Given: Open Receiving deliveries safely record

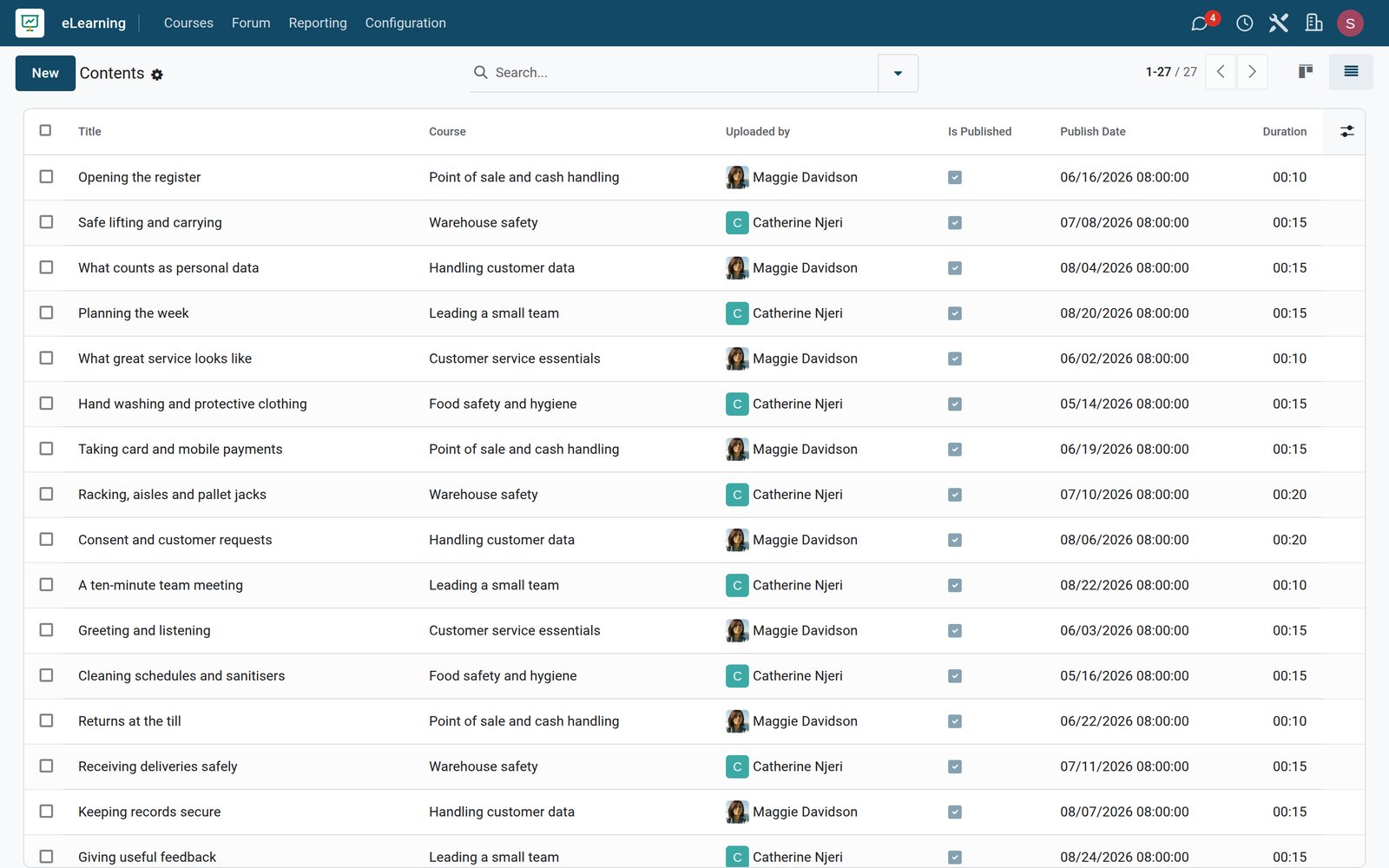Looking at the screenshot, I should click(157, 766).
